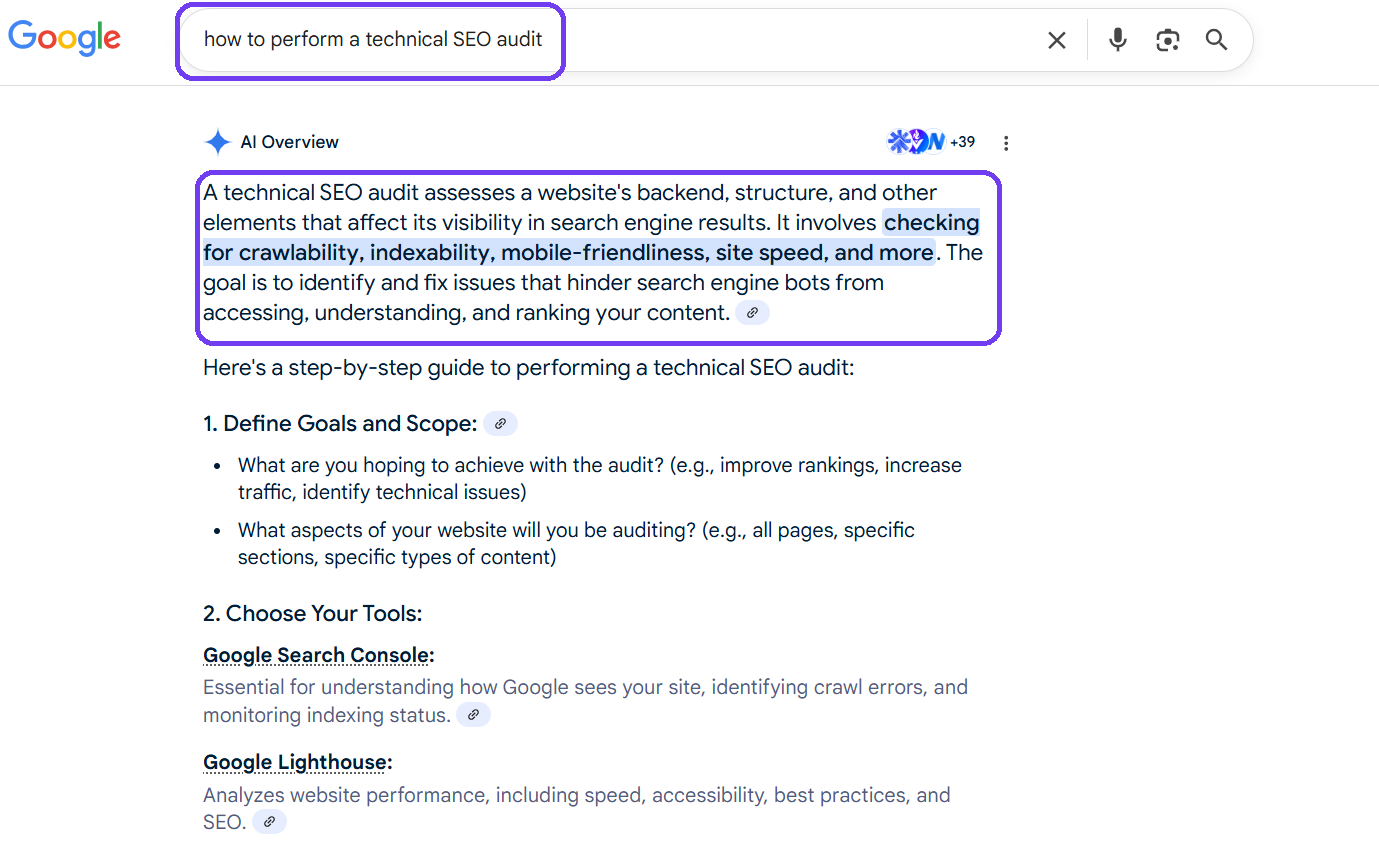Viewport: 1379px width, 852px height.
Task: Open link icon beside Define Goals and Scope
Action: [x=500, y=424]
